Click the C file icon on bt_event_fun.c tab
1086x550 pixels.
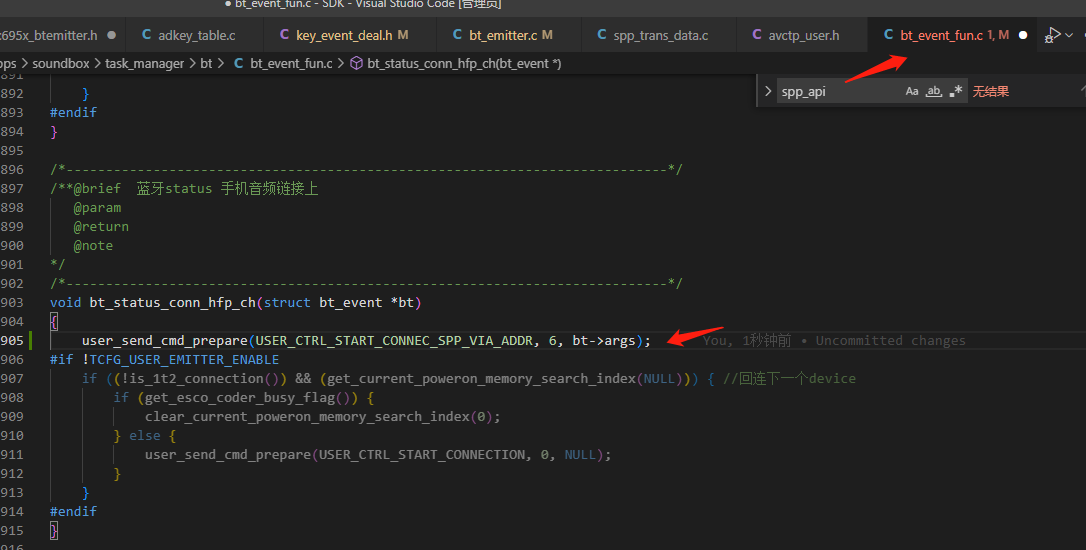(889, 35)
